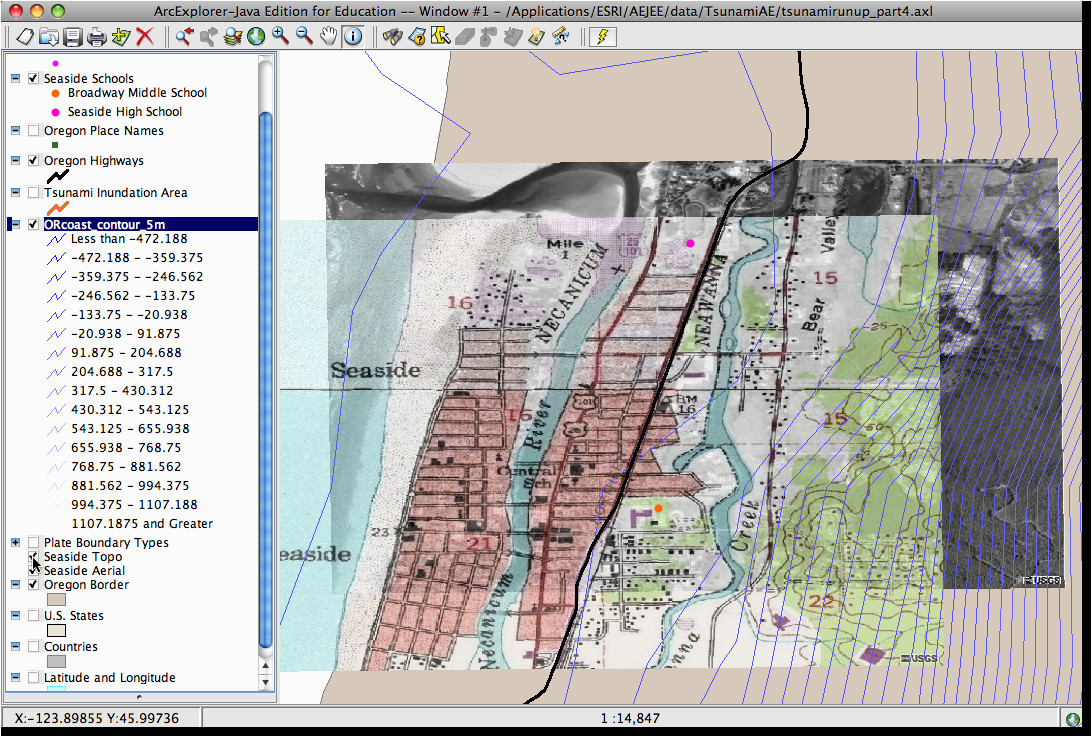Image resolution: width=1092 pixels, height=737 pixels.
Task: Enable the Countries layer checkbox
Action: 33,646
